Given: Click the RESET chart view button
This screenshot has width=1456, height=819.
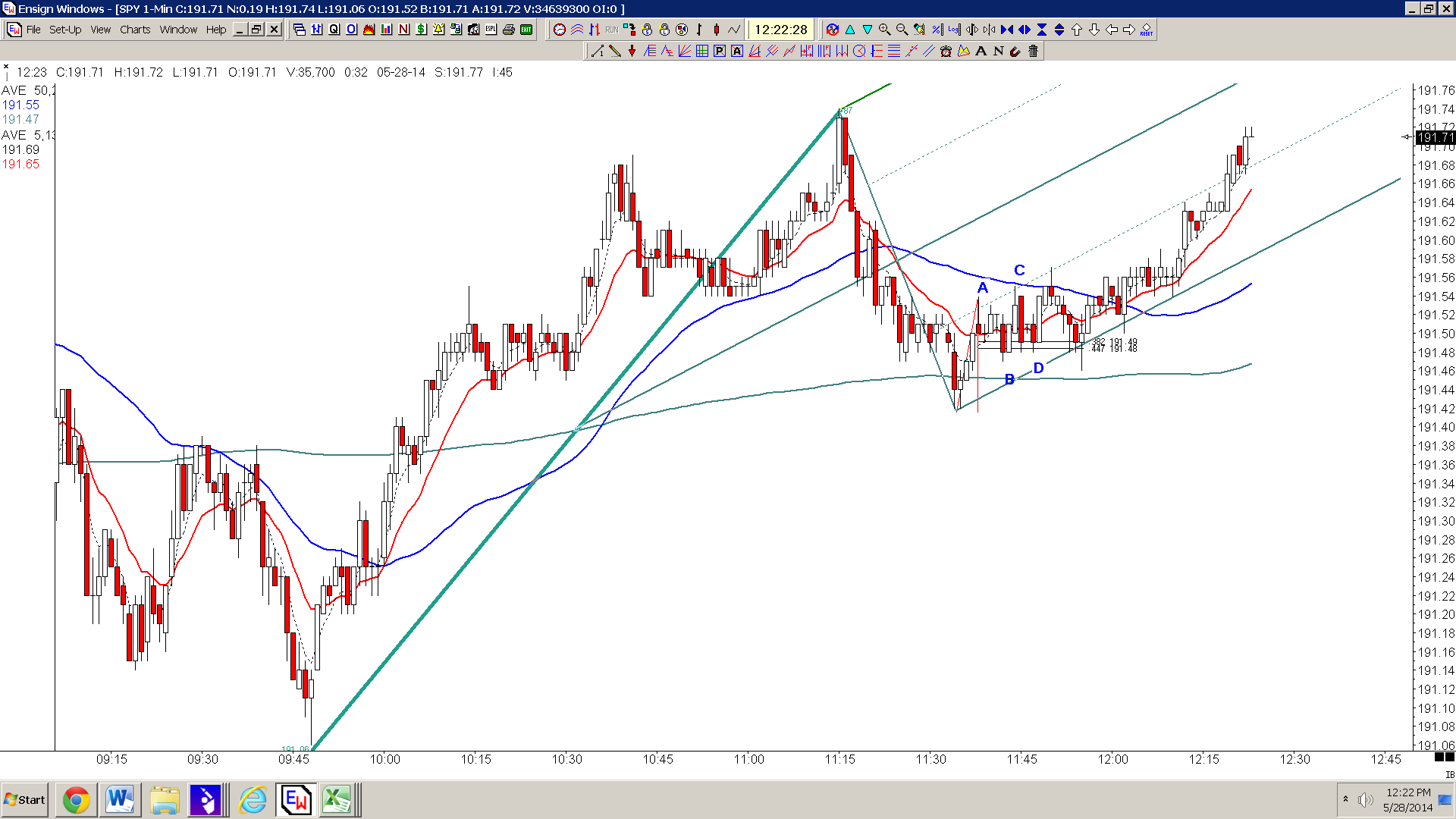Looking at the screenshot, I should tap(1147, 30).
